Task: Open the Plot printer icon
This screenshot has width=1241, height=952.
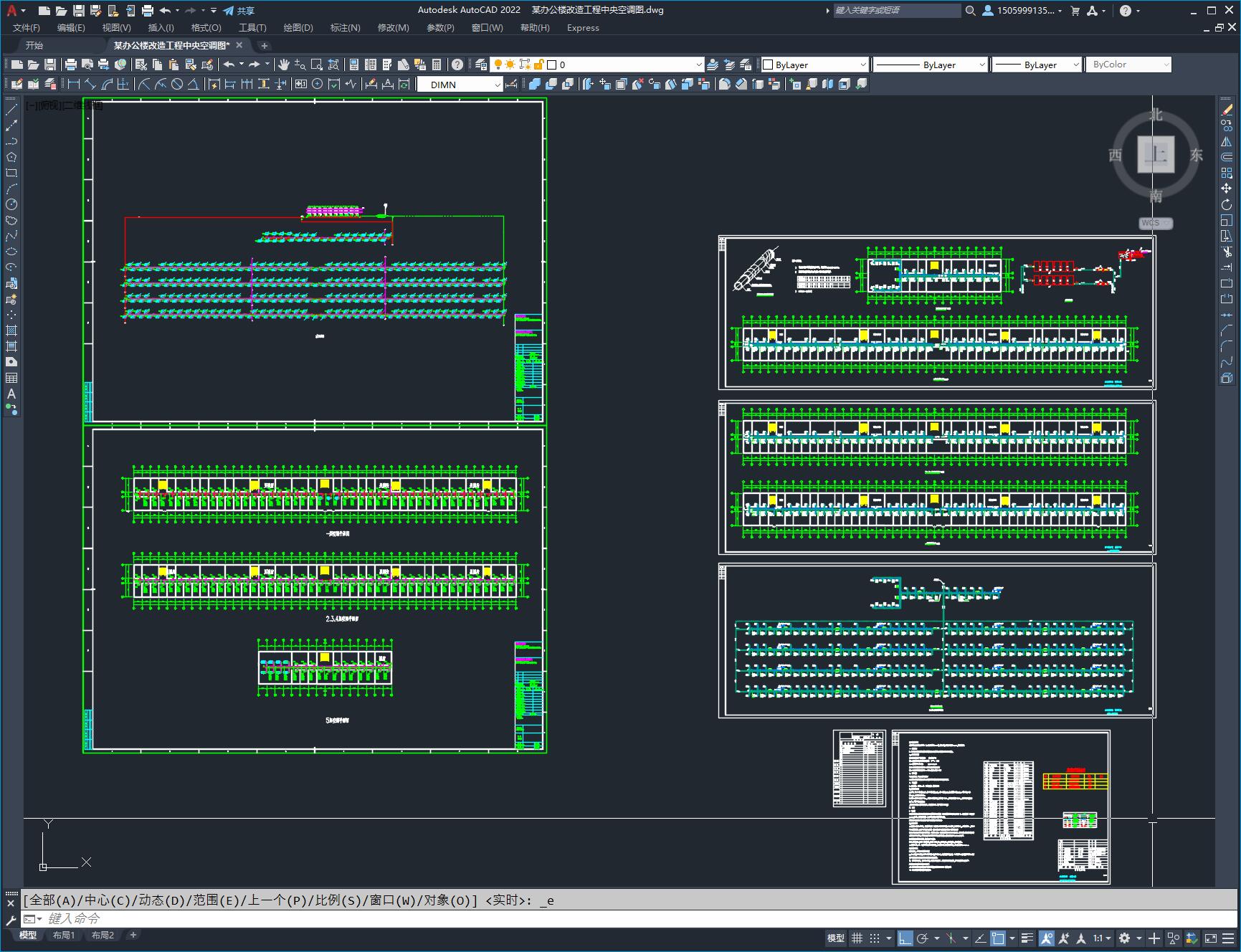Action: pos(71,65)
